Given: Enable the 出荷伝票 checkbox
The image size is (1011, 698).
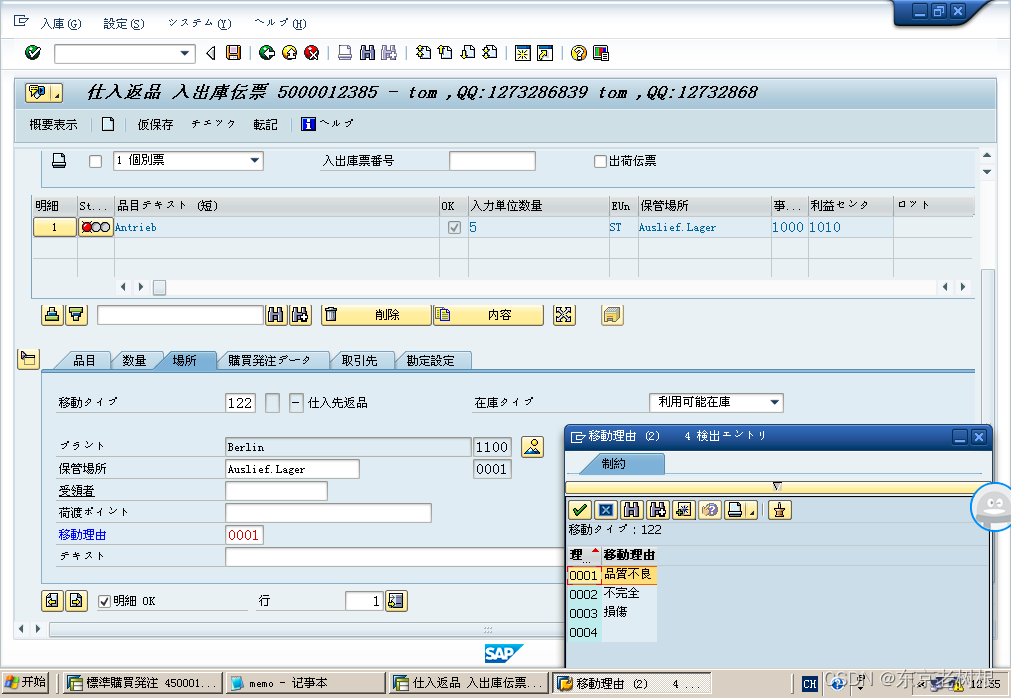Looking at the screenshot, I should tap(600, 161).
